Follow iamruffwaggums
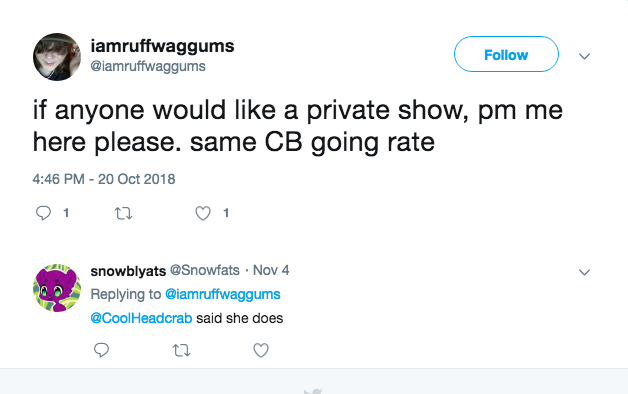628x394 pixels. 506,54
